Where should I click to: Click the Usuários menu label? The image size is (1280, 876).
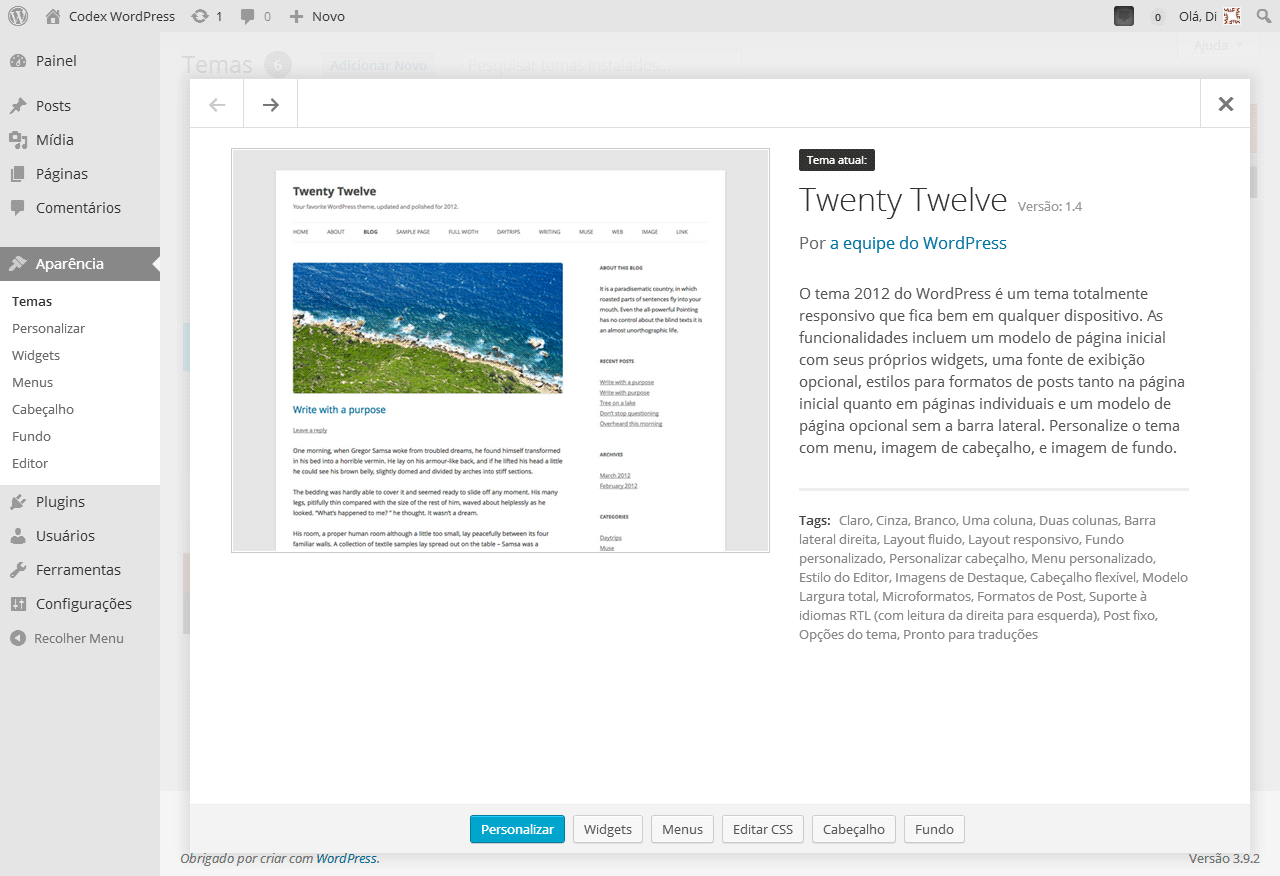point(65,536)
